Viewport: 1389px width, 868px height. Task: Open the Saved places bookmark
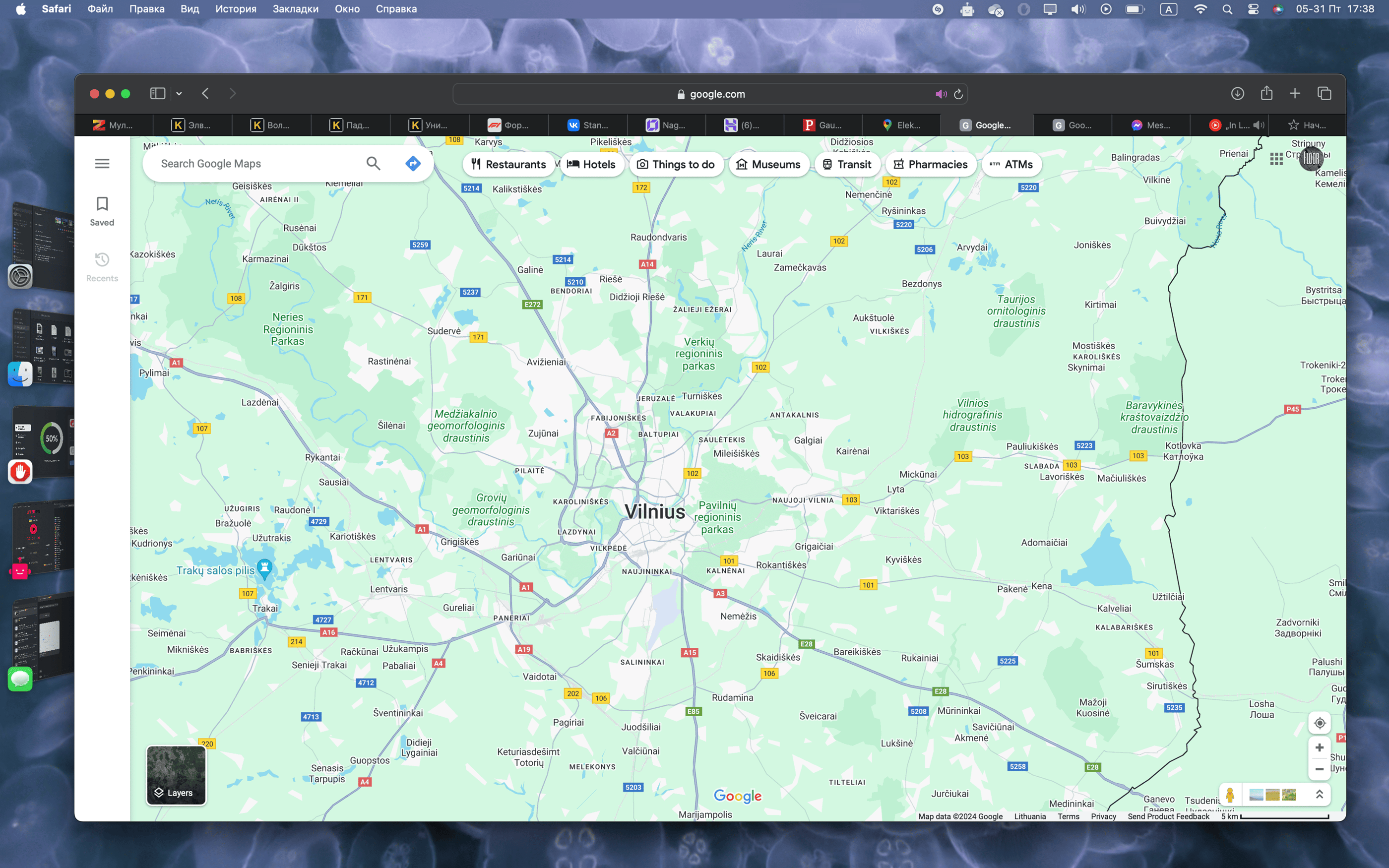[x=102, y=211]
